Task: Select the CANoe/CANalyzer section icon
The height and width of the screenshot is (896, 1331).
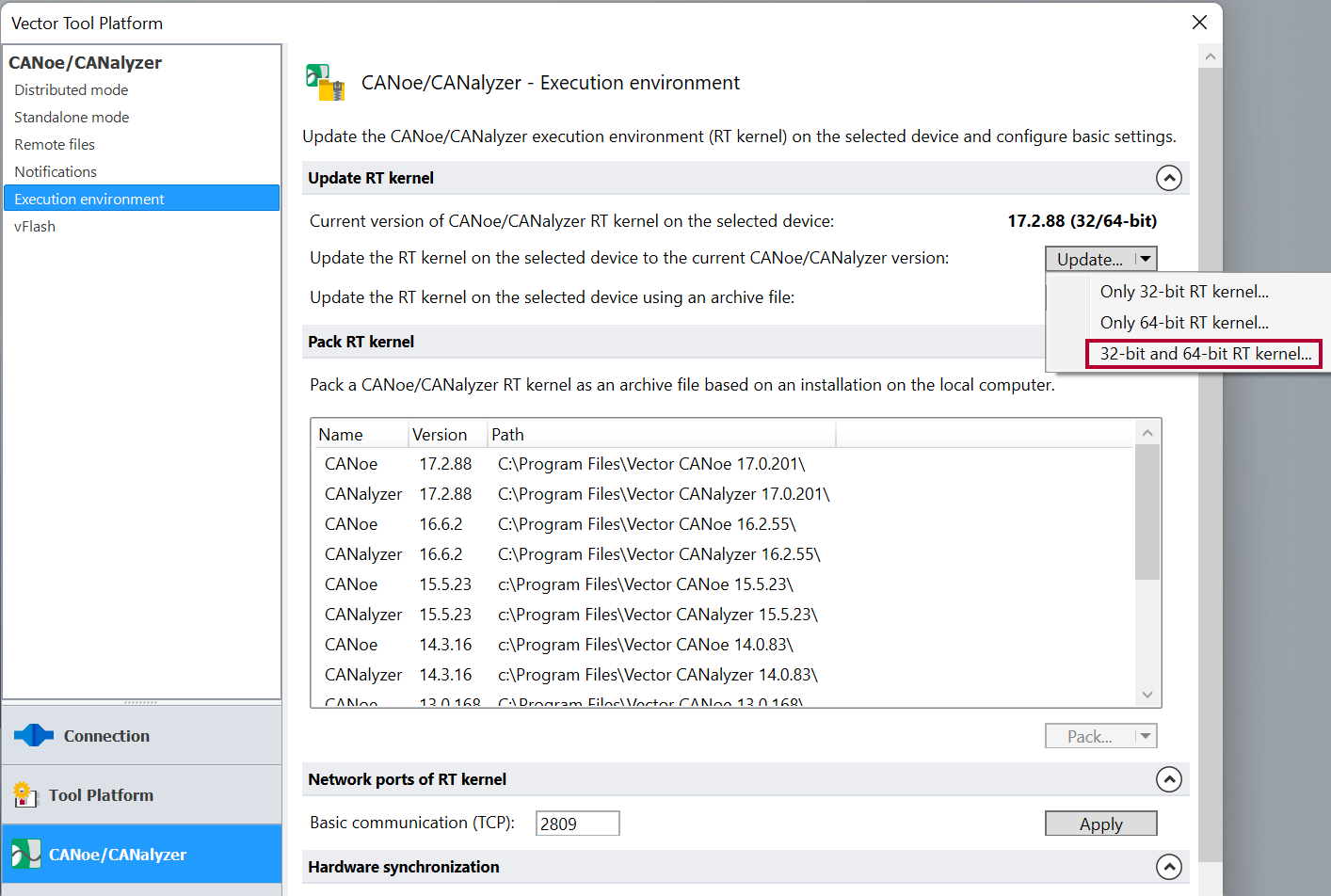Action: 25,854
